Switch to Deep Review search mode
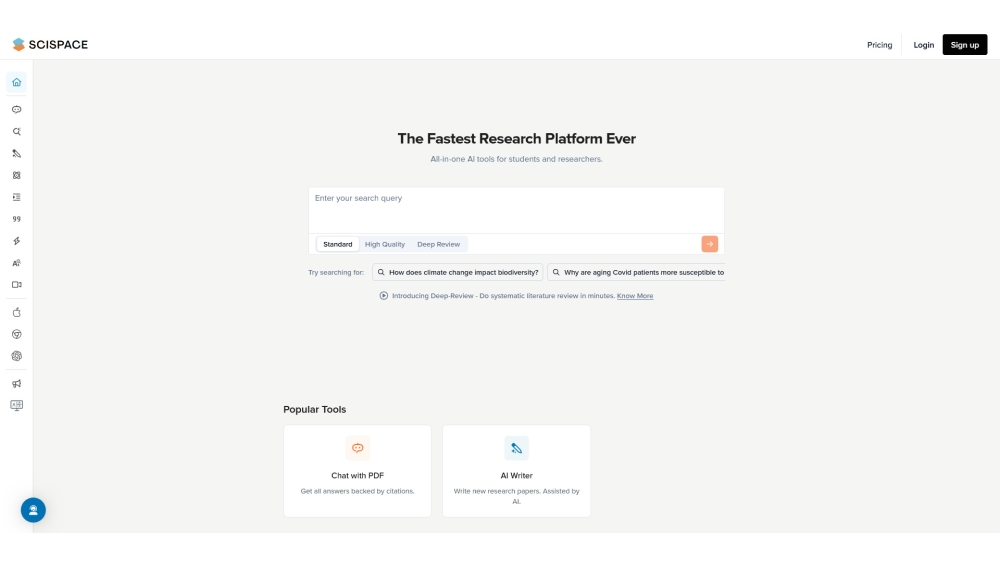Viewport: 1000px width, 563px height. click(438, 244)
